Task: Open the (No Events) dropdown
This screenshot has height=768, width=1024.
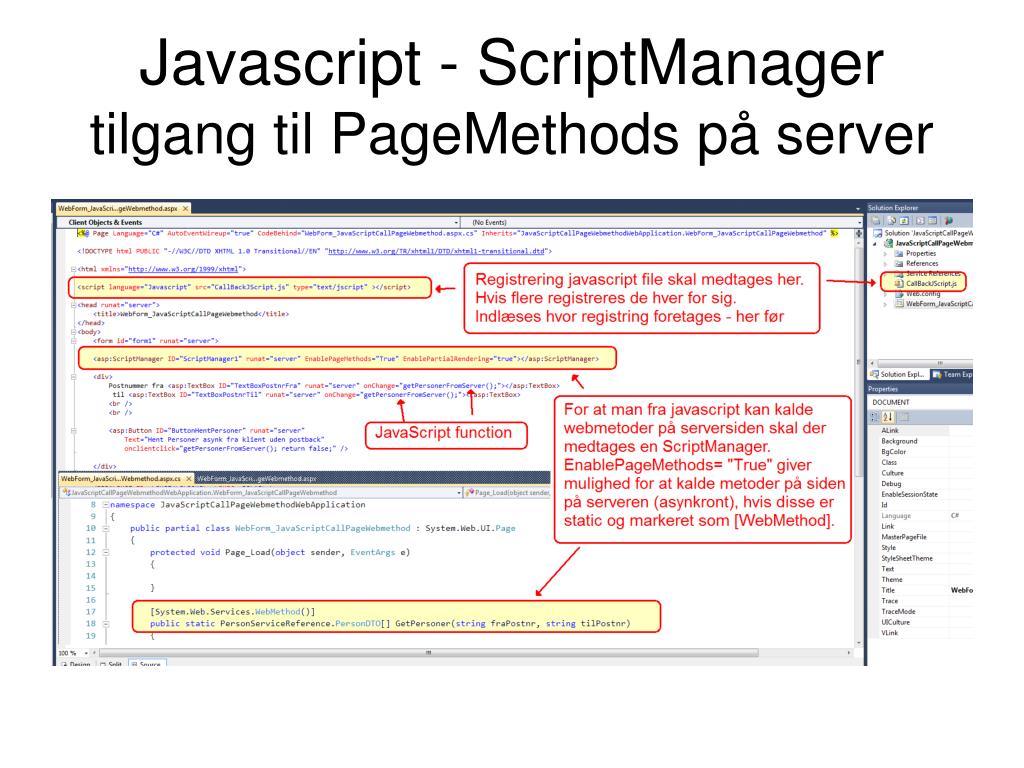Action: pos(663,222)
